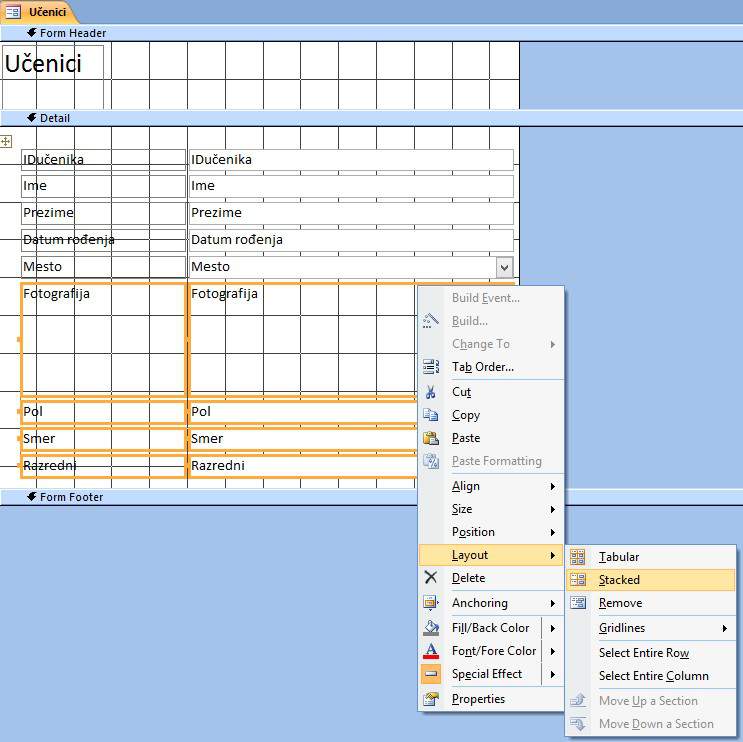The image size is (743, 742).
Task: Expand the Anchoring submenu arrow
Action: (x=553, y=603)
